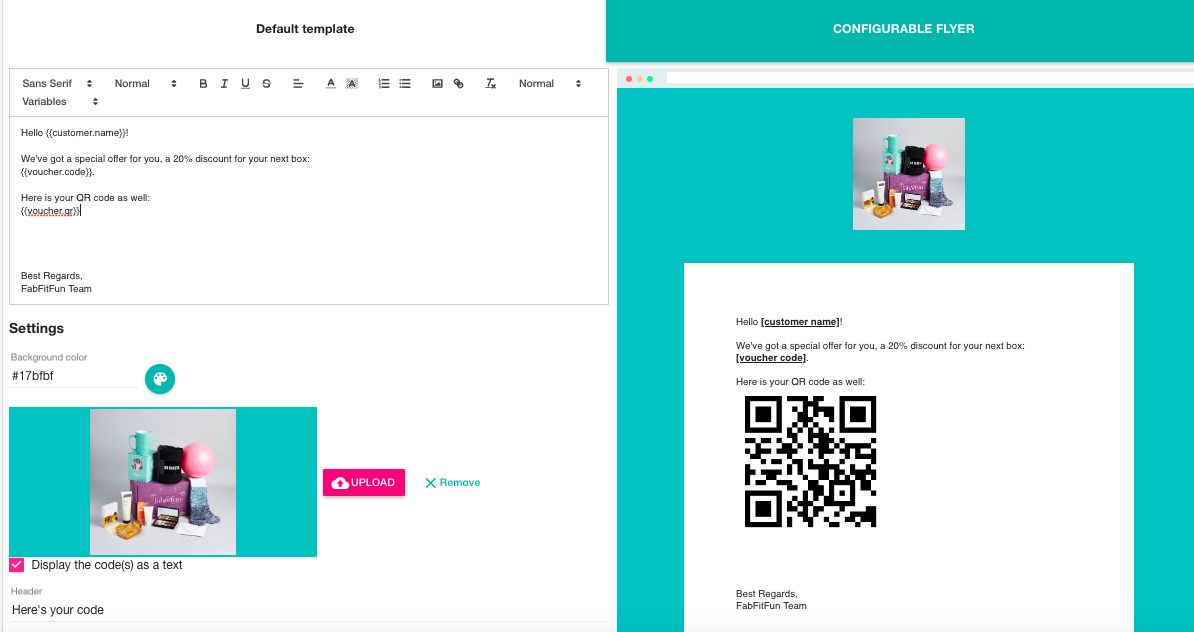
Task: Insert a bulleted list
Action: 405,84
